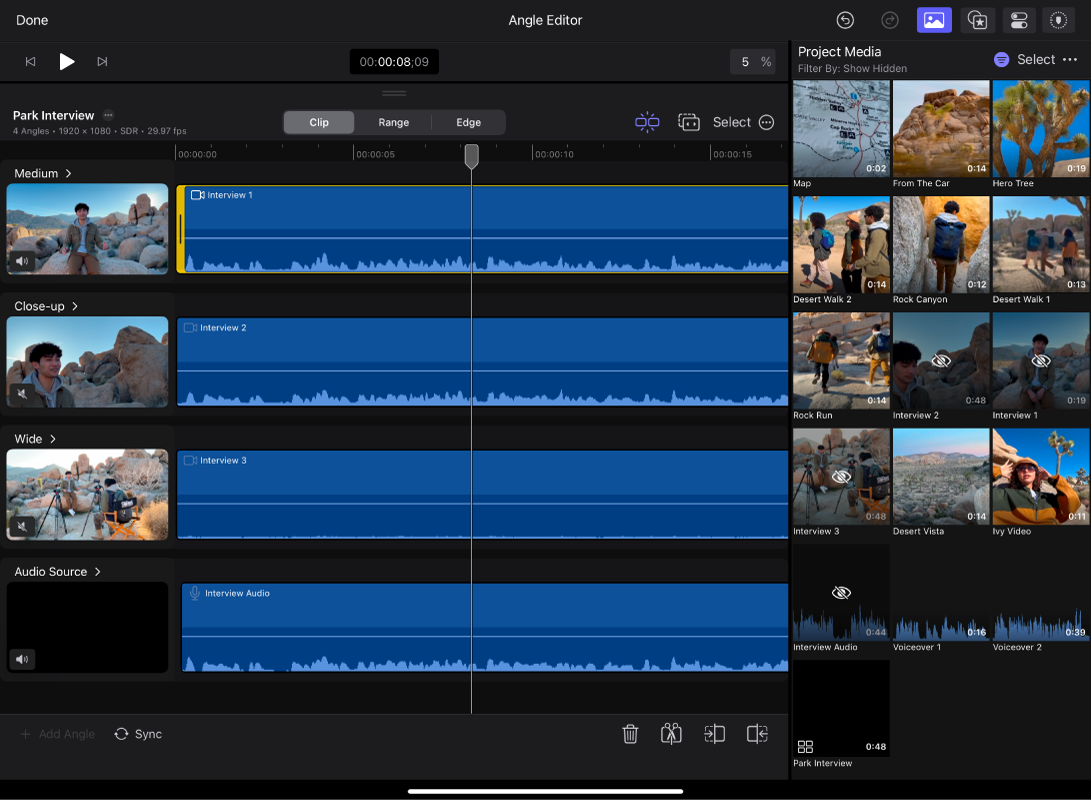
Task: Click Done to exit the Angle Editor
Action: coord(31,20)
